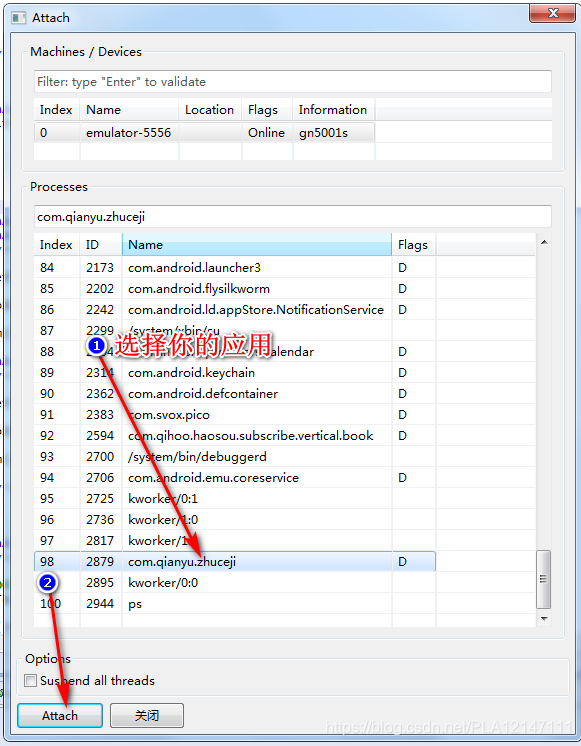Click the devices Information column header
The image size is (581, 746).
(x=334, y=109)
